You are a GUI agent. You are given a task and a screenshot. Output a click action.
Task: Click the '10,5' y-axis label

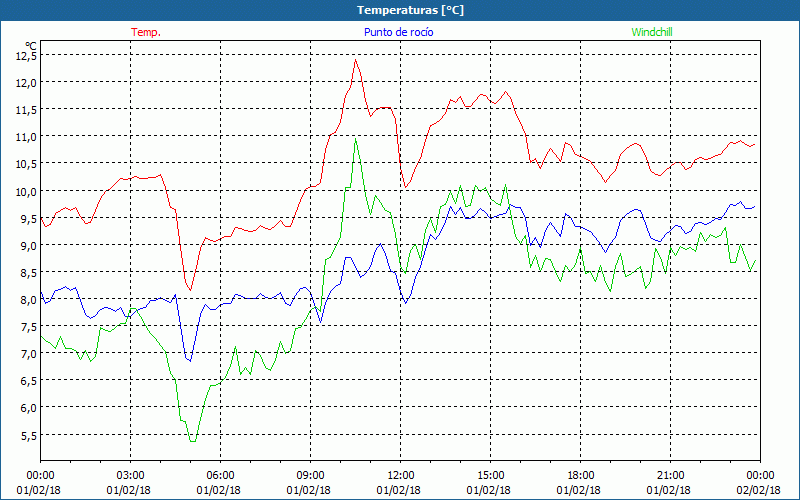tap(27, 164)
